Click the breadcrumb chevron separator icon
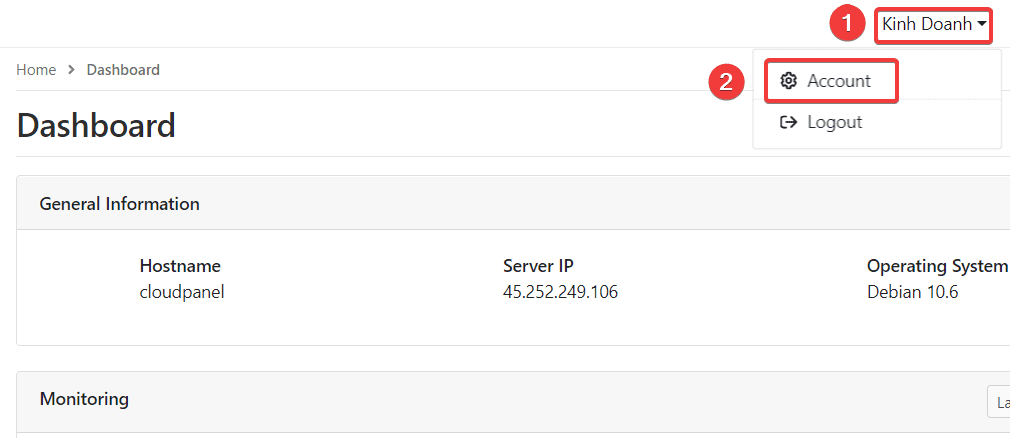1010x438 pixels. 71,70
